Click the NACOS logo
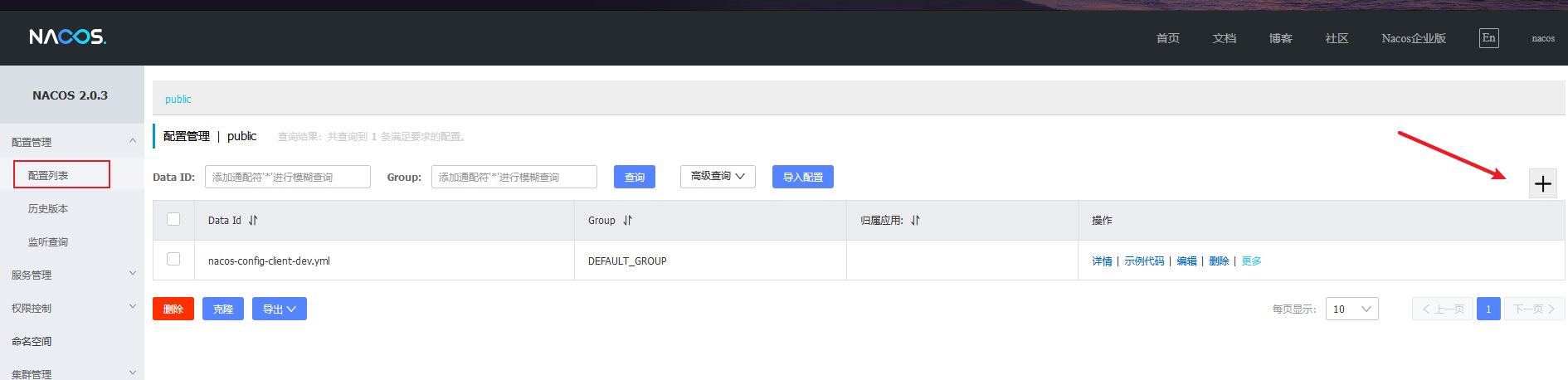 pos(67,37)
